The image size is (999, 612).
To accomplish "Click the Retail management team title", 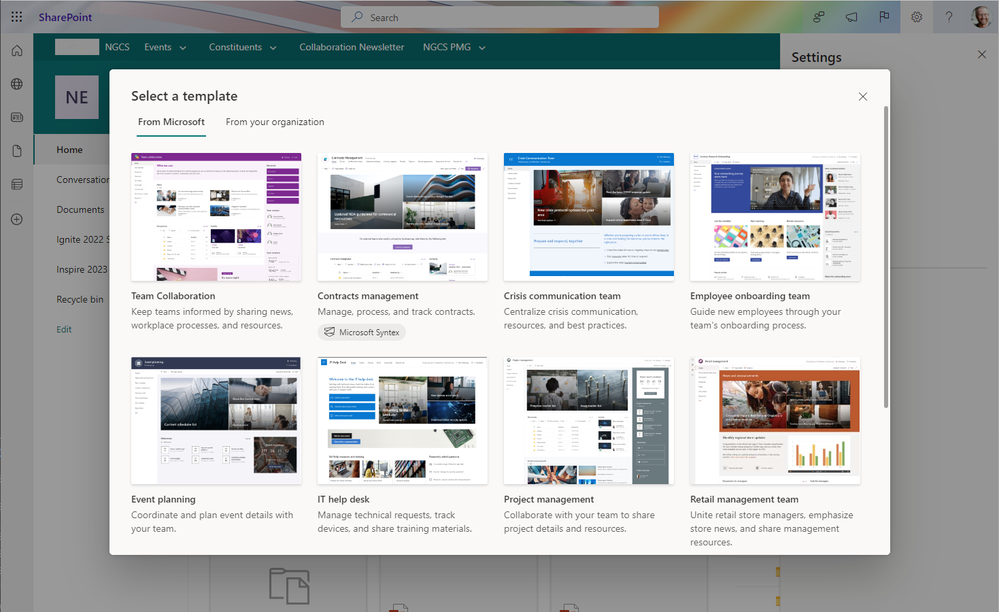I will pyautogui.click(x=744, y=499).
